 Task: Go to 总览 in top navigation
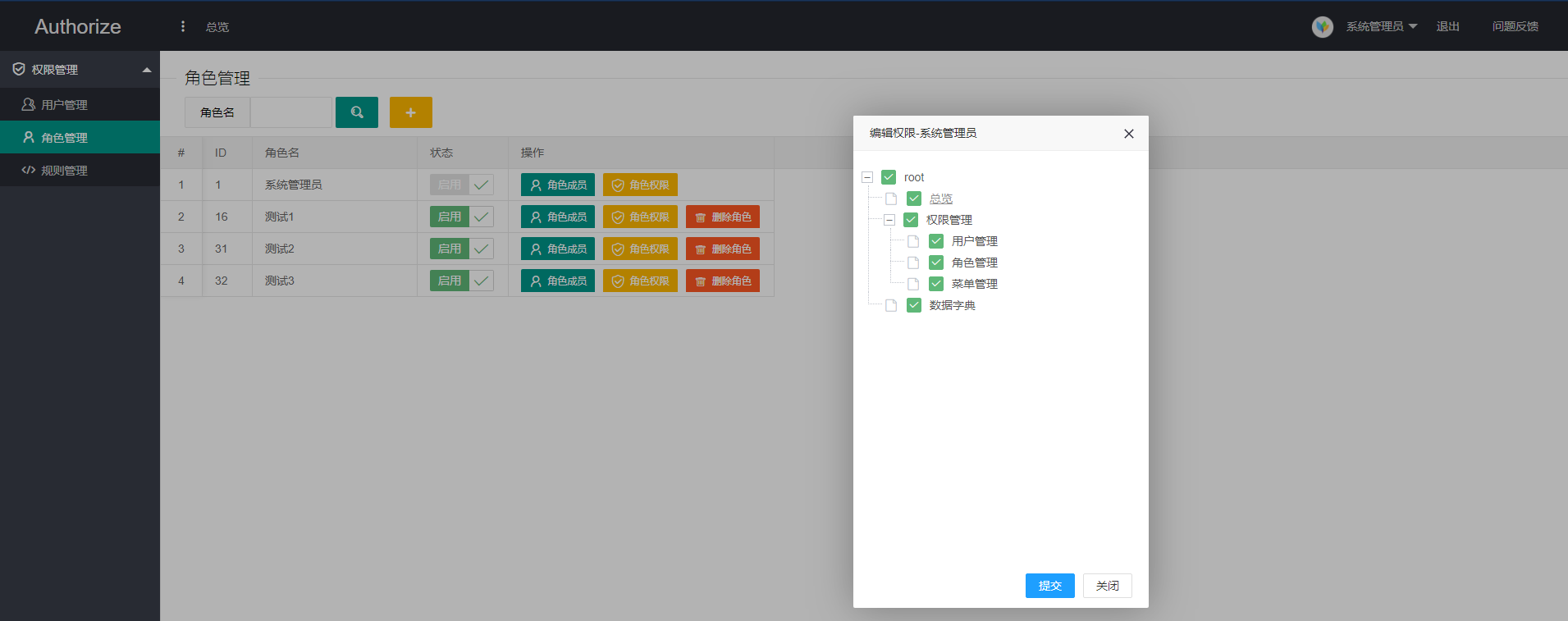point(217,27)
